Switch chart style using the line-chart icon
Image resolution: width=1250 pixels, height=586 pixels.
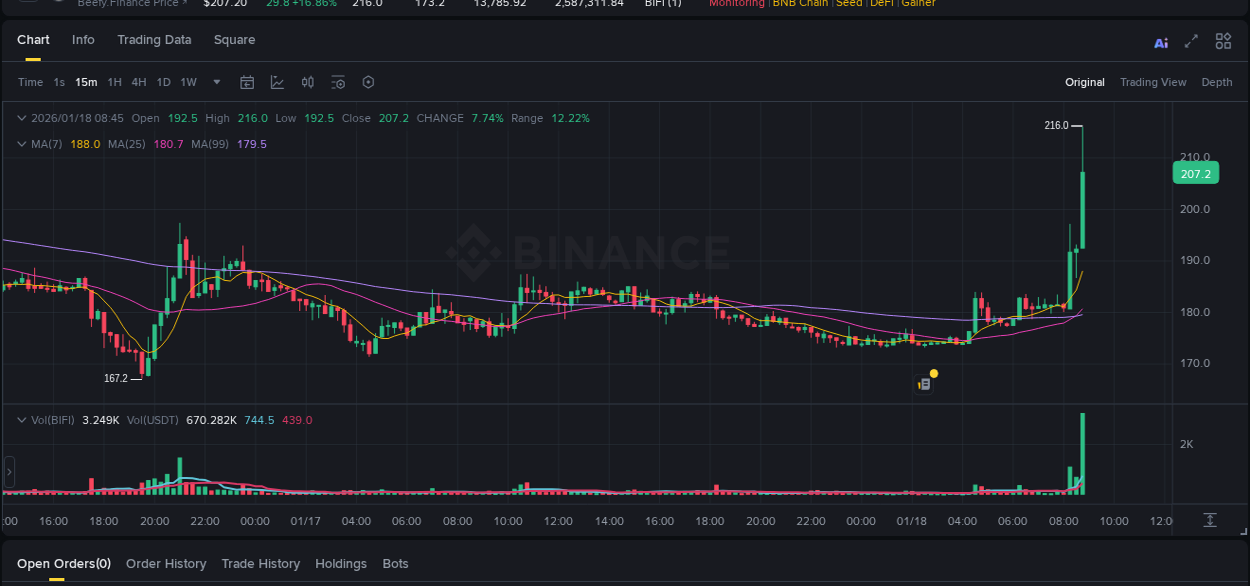277,82
